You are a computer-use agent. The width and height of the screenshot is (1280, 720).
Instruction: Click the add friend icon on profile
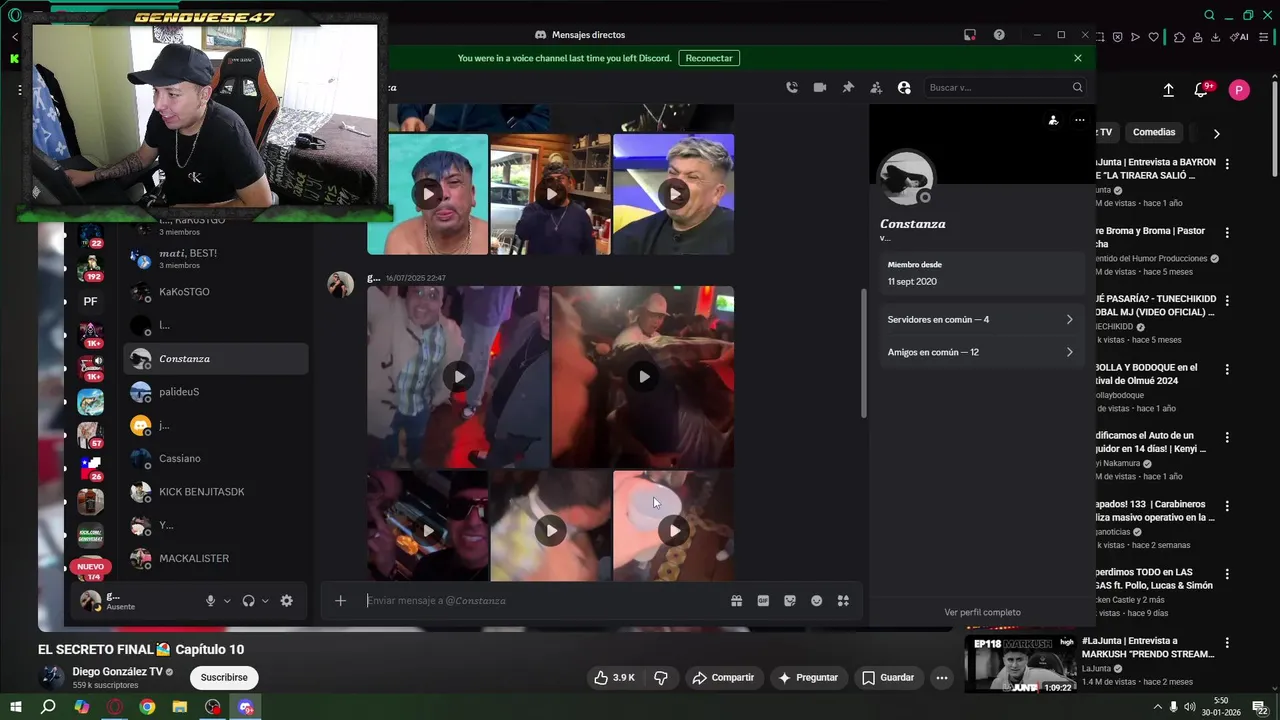[x=1053, y=120]
